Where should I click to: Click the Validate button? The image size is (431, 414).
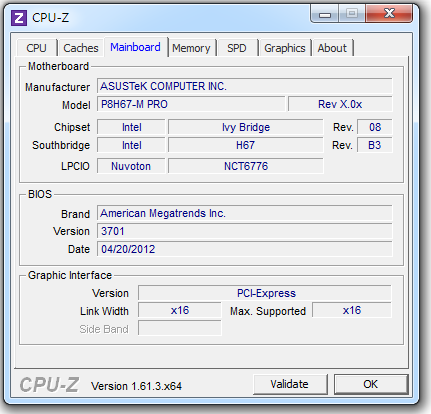point(290,384)
